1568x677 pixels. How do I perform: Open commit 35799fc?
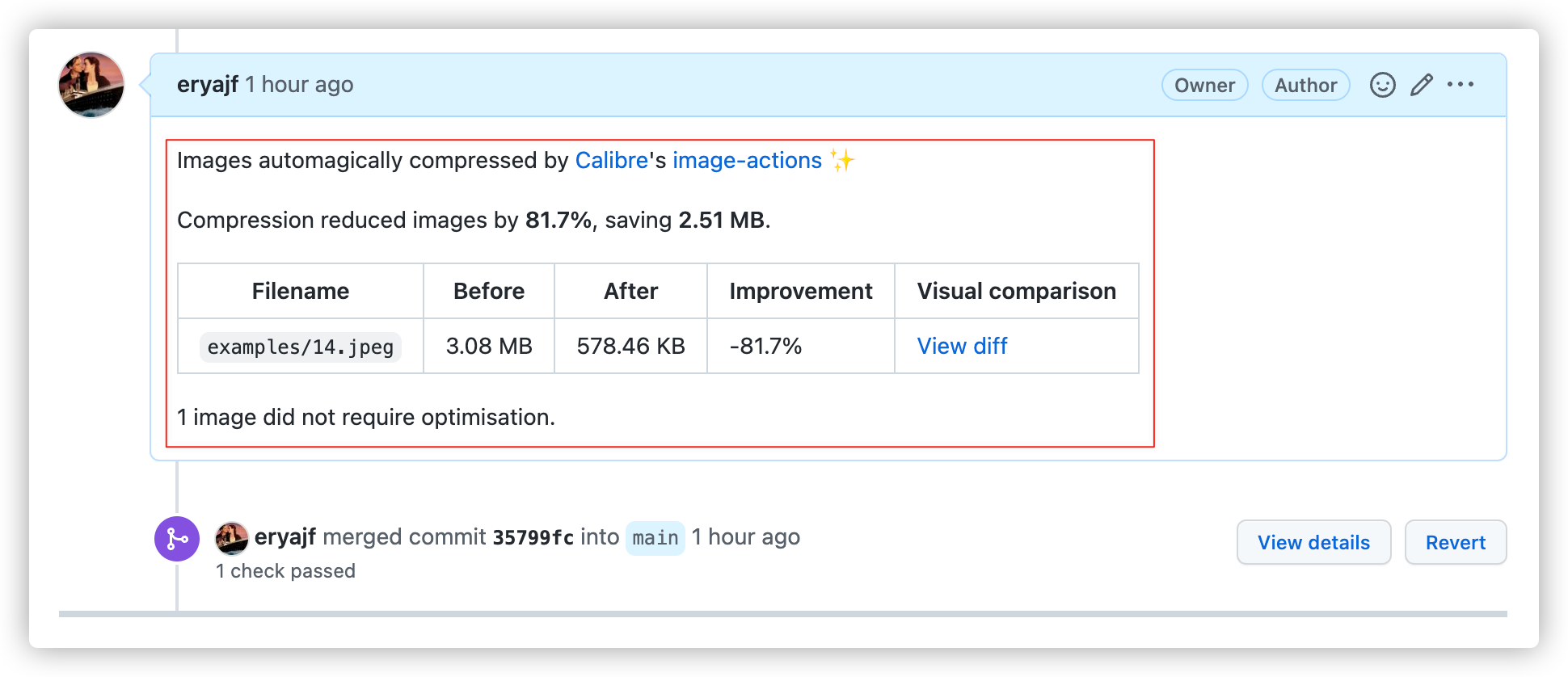(533, 538)
